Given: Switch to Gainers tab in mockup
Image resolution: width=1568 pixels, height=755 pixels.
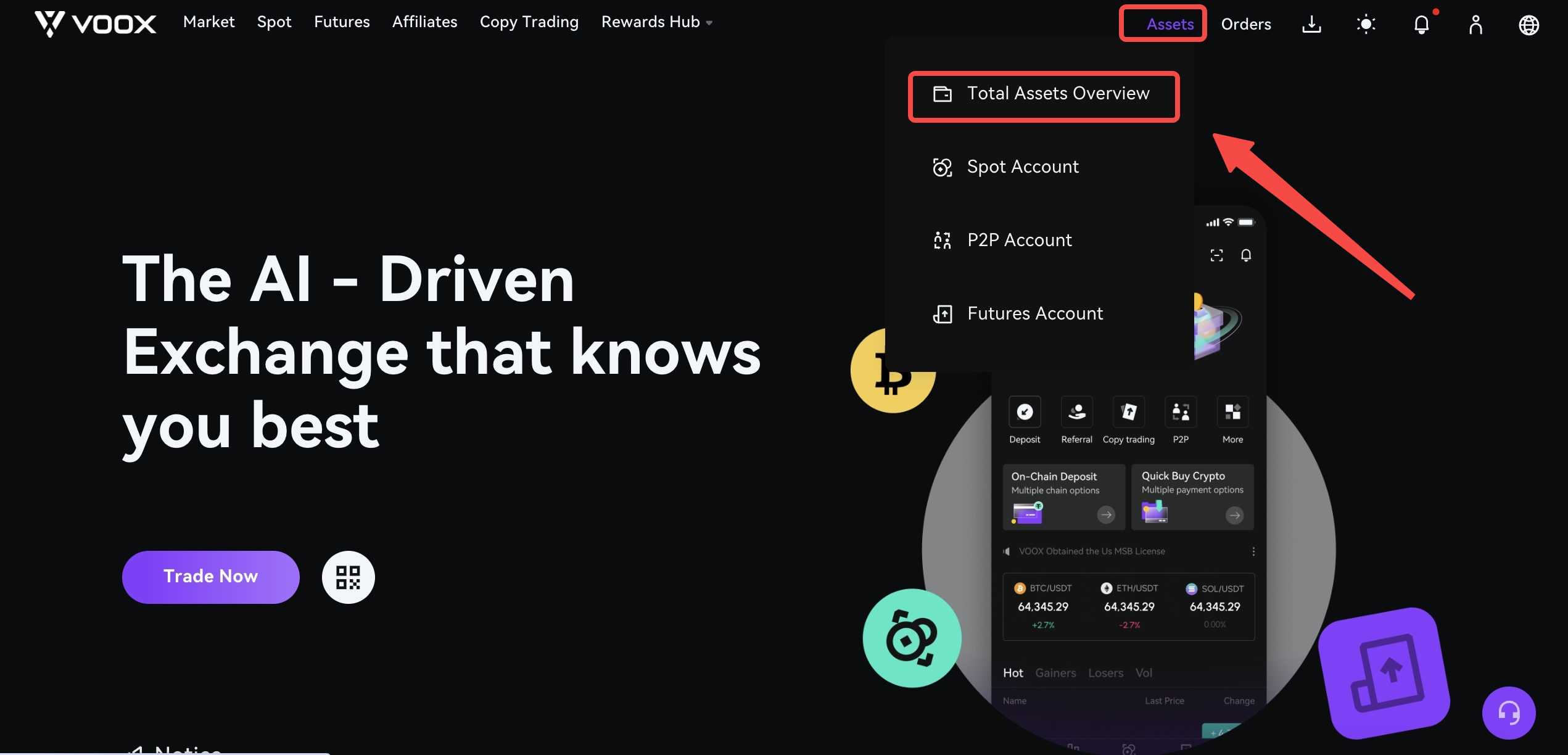Looking at the screenshot, I should click(x=1055, y=673).
